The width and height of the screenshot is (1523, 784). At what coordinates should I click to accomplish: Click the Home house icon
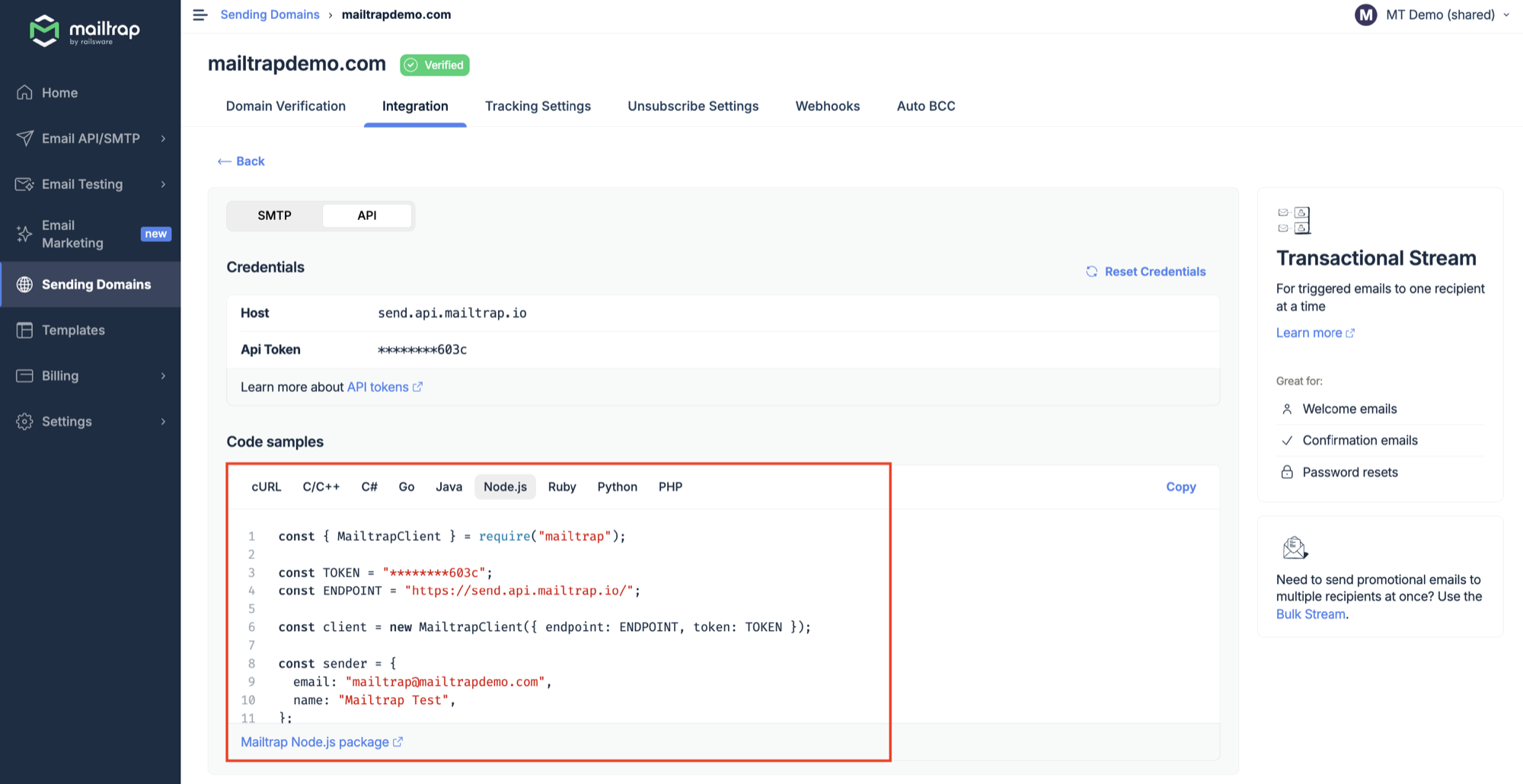(25, 93)
